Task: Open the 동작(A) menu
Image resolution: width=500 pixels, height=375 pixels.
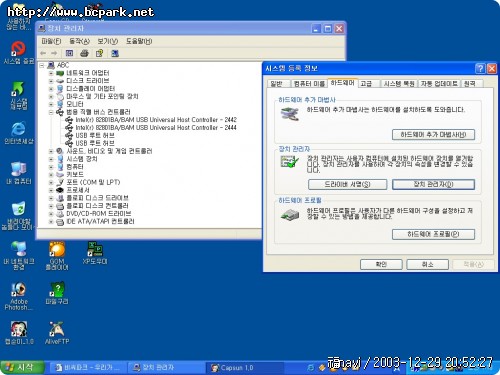Action: point(79,41)
